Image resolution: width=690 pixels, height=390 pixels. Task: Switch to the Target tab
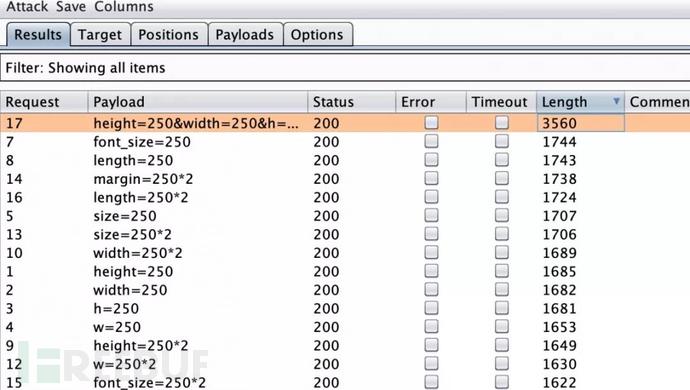(x=100, y=34)
